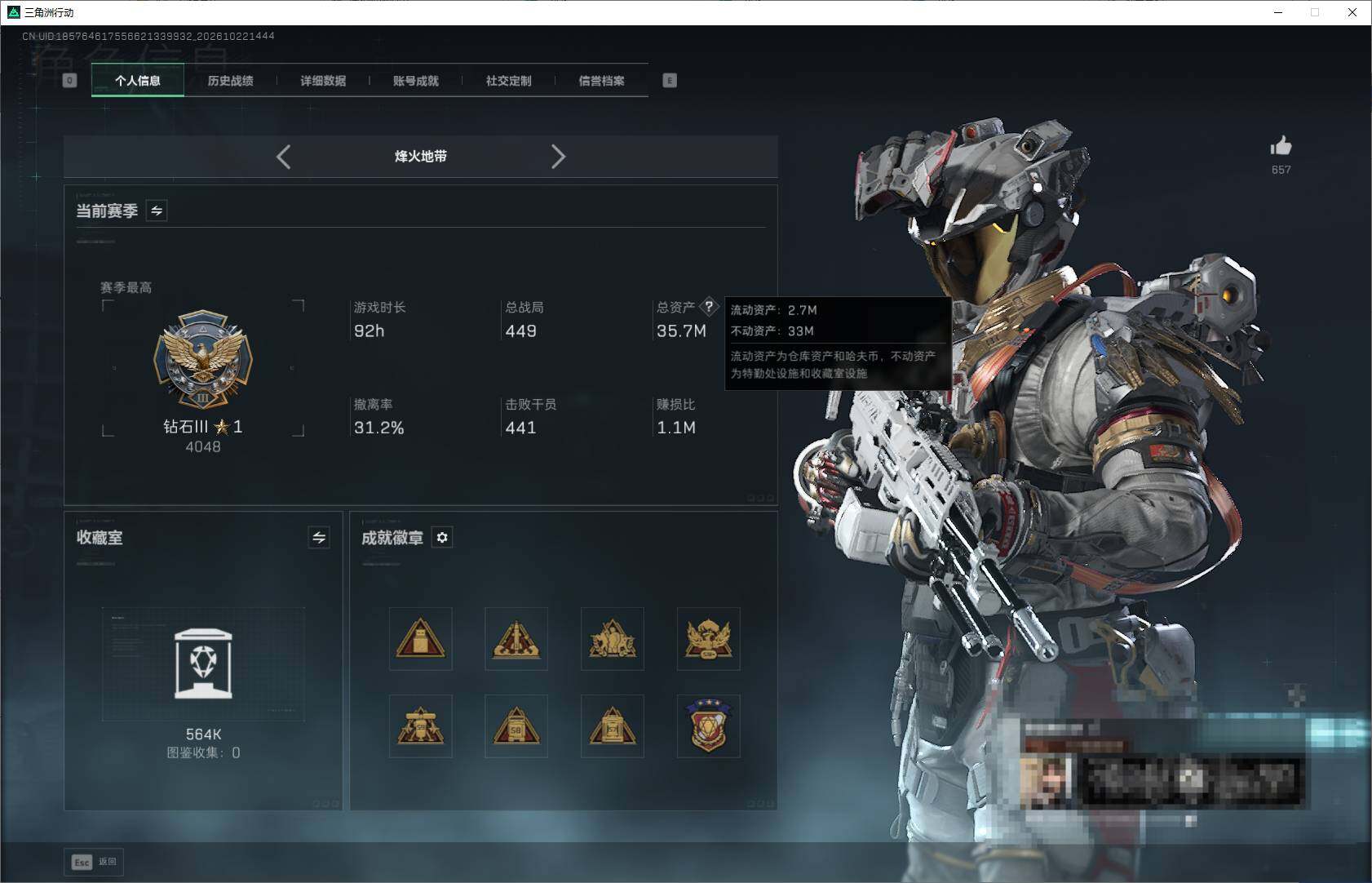The width and height of the screenshot is (1372, 883).
Task: Go to the 社交定制 tab
Action: (508, 80)
